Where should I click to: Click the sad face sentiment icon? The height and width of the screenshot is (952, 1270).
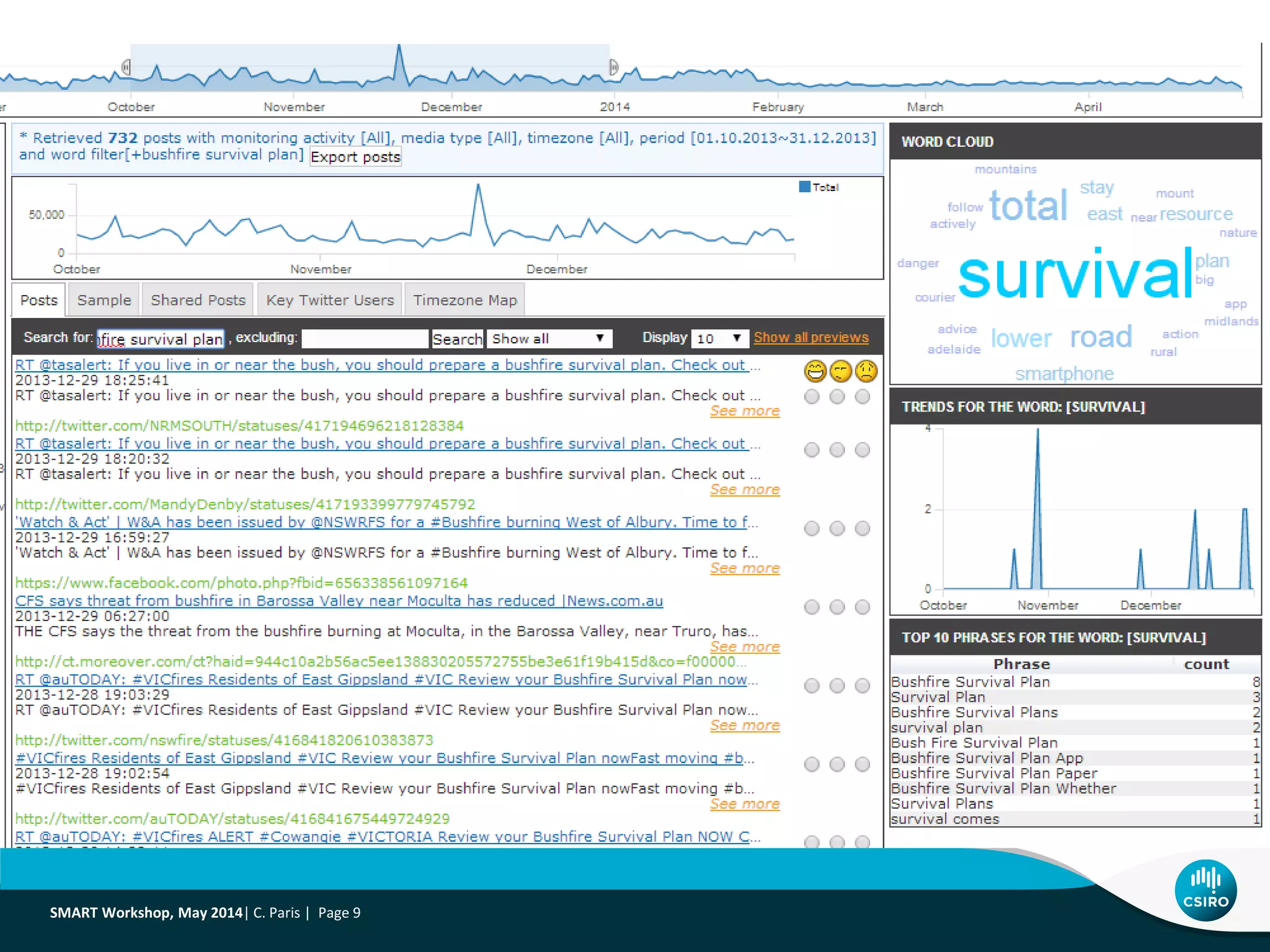866,371
